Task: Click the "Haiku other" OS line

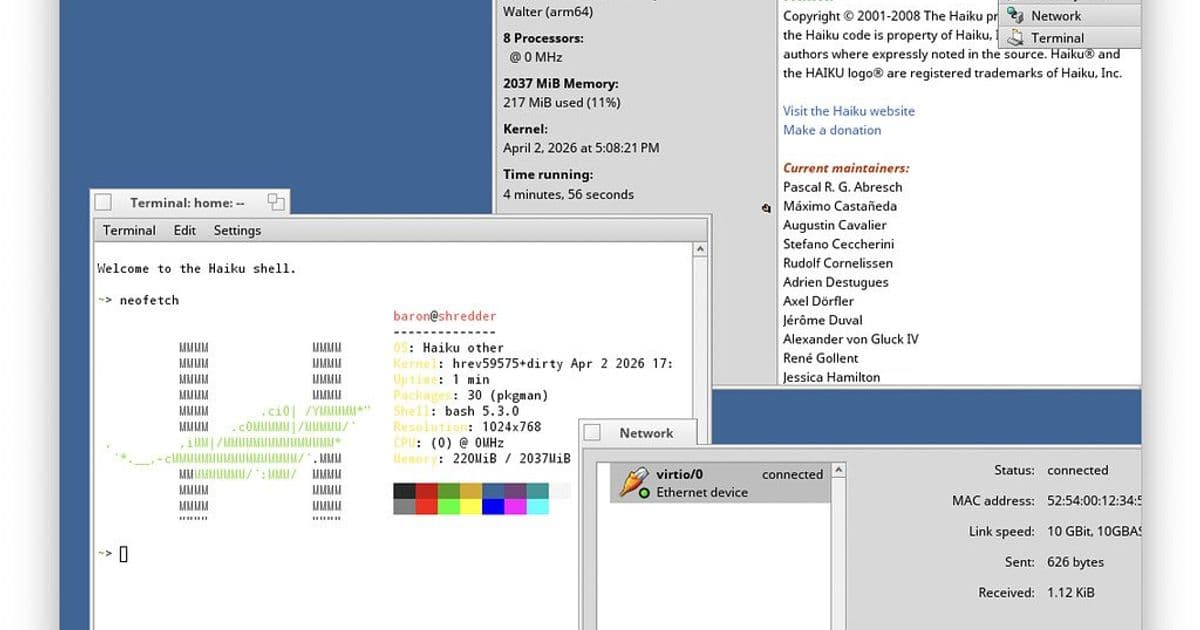Action: [x=463, y=348]
